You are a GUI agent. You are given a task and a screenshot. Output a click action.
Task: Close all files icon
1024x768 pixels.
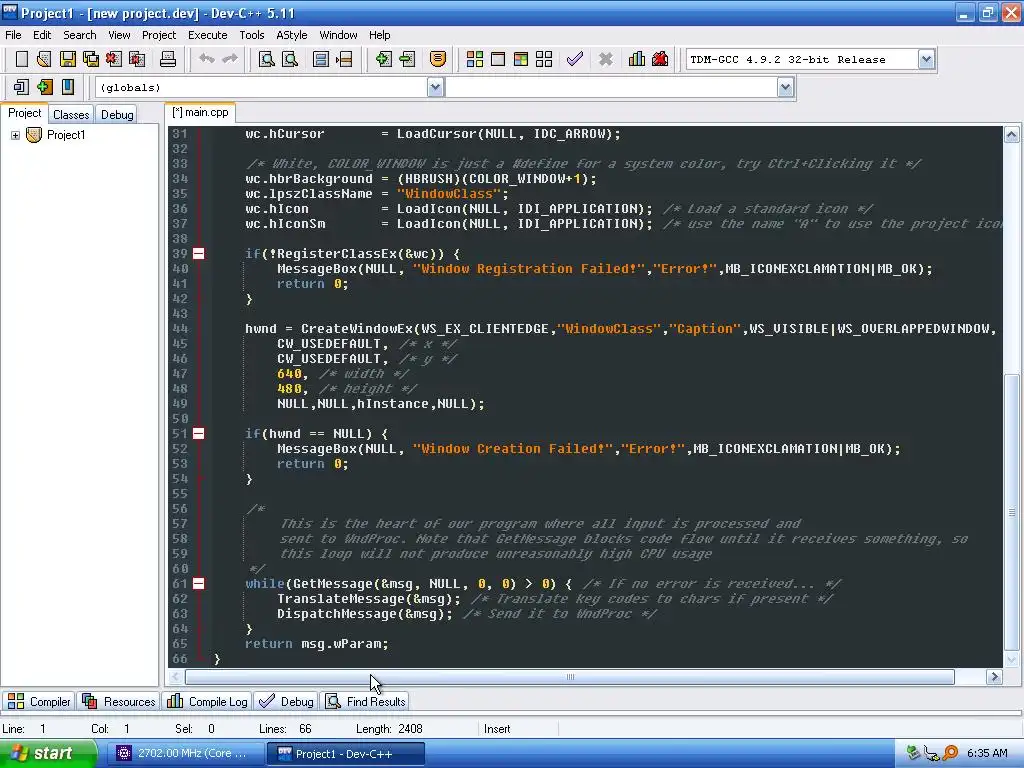137,59
